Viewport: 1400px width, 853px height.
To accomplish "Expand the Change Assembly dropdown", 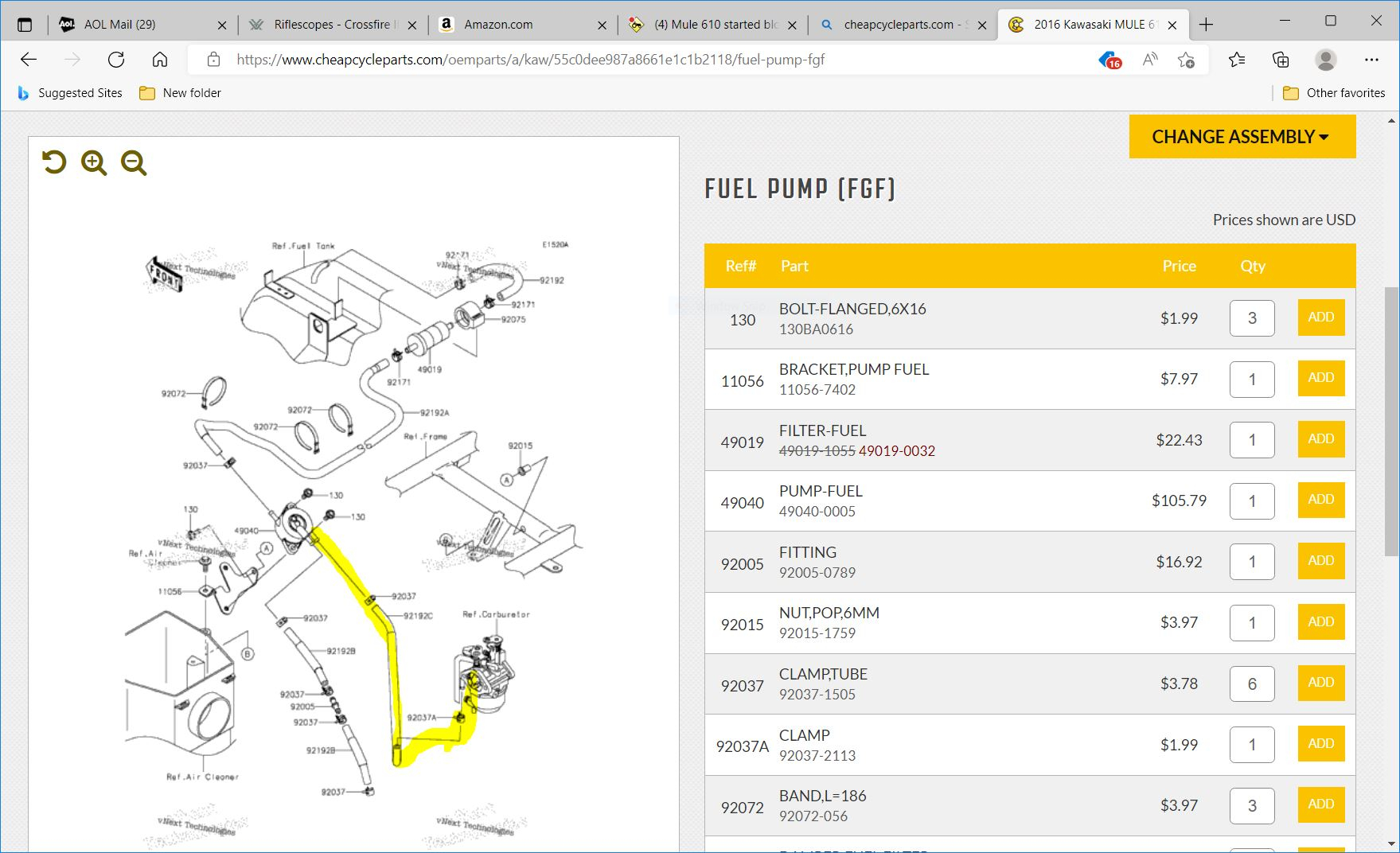I will [x=1242, y=137].
